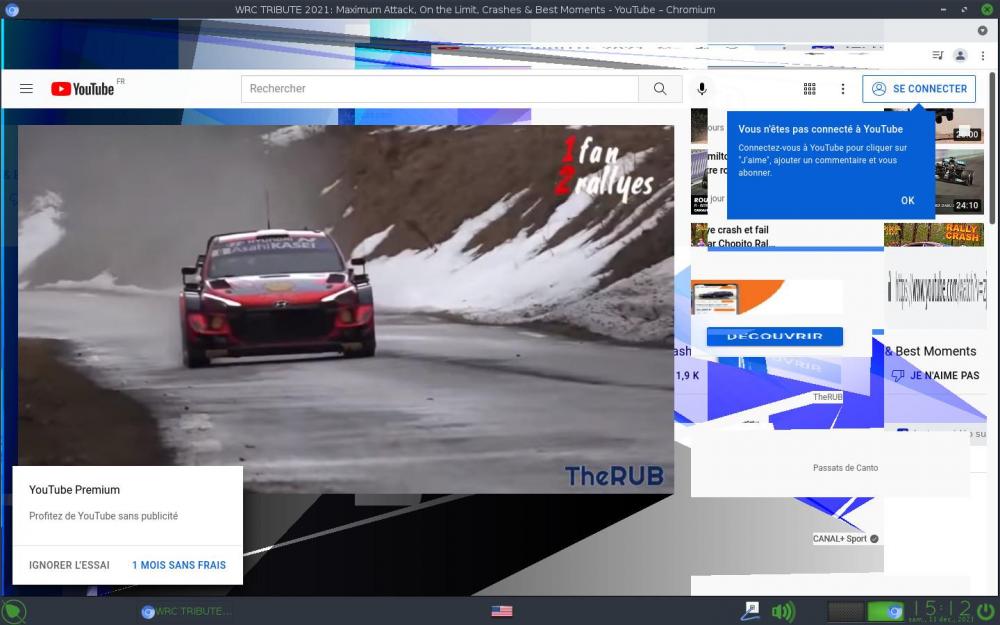Click TheRUB watermark in video
Image resolution: width=1000 pixels, height=625 pixels.
tap(614, 476)
